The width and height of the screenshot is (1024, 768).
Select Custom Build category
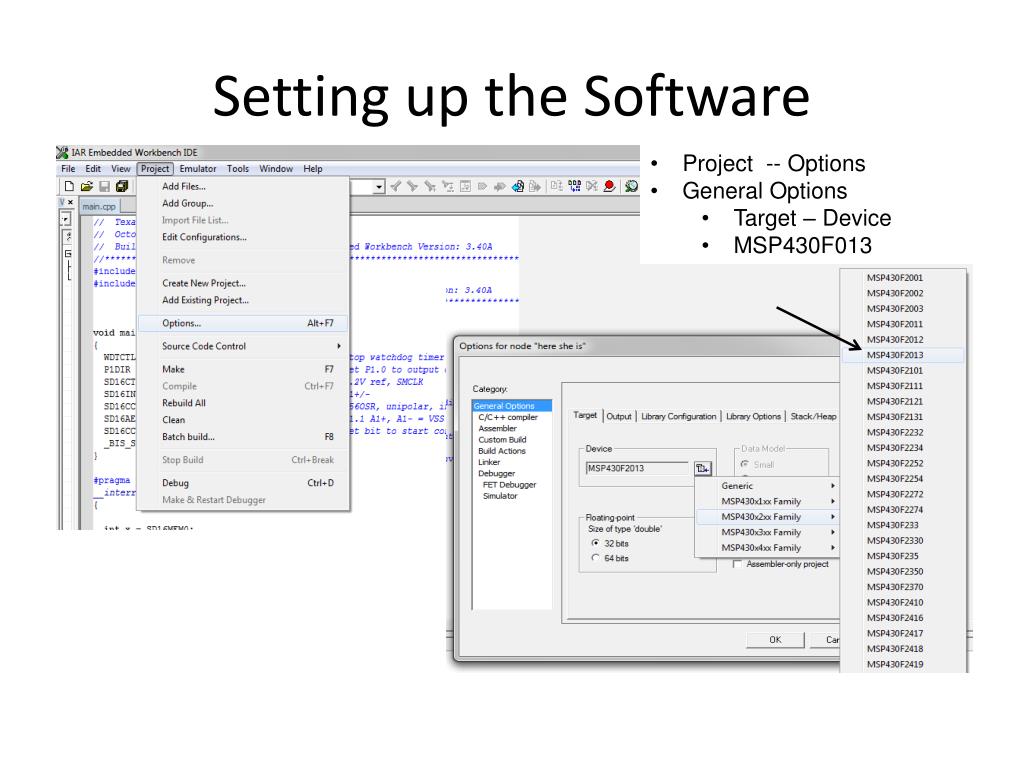click(502, 440)
